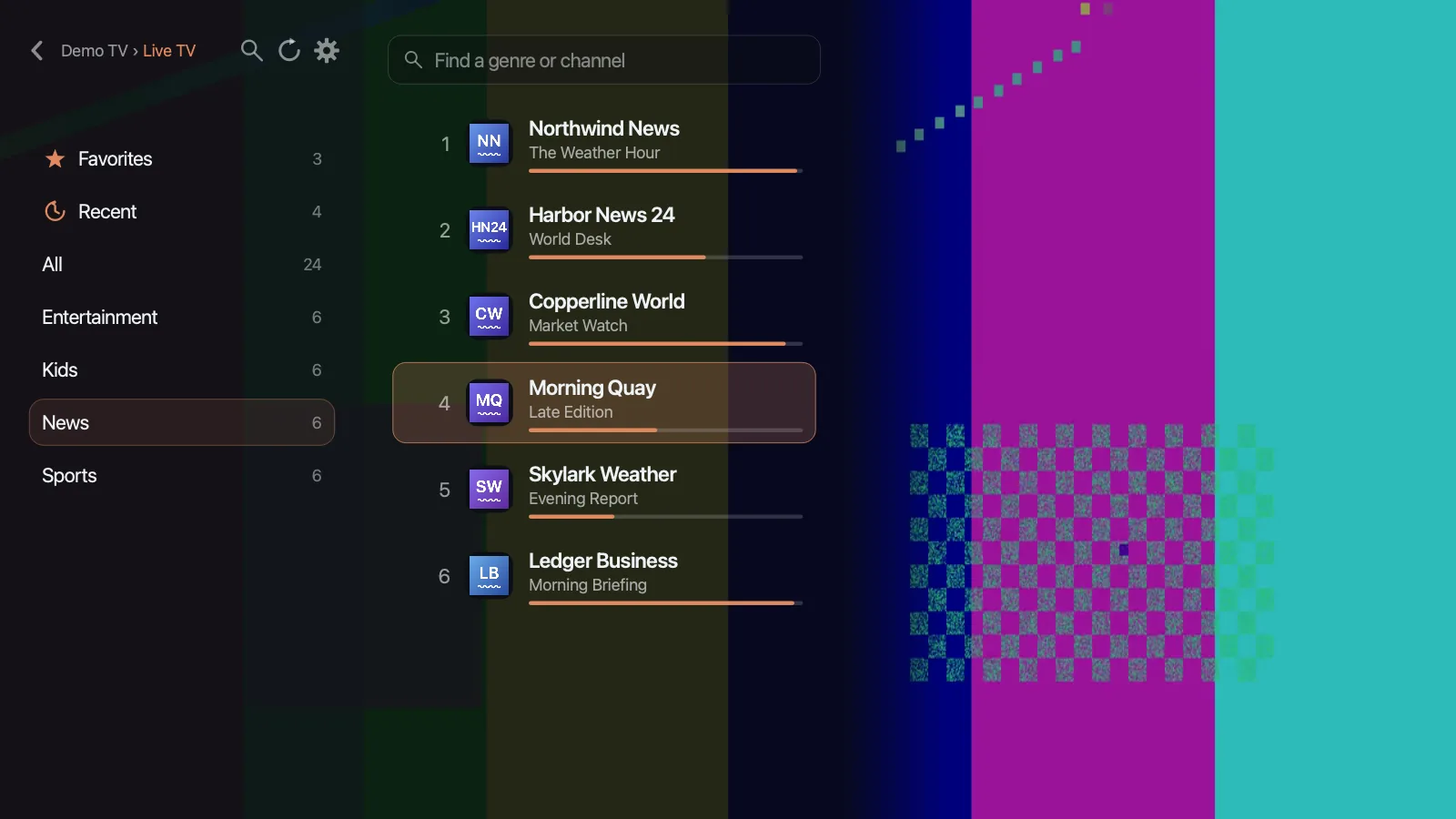Open settings via the gear icon
This screenshot has width=1456, height=819.
tap(327, 51)
